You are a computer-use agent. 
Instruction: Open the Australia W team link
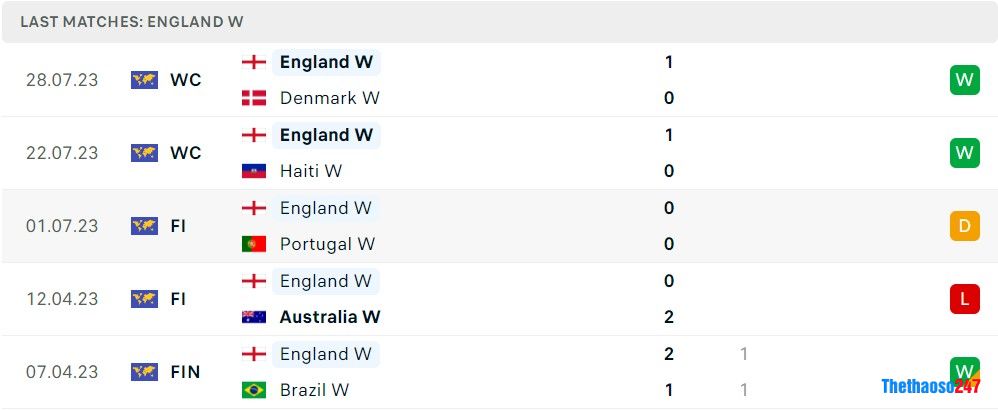pos(330,317)
